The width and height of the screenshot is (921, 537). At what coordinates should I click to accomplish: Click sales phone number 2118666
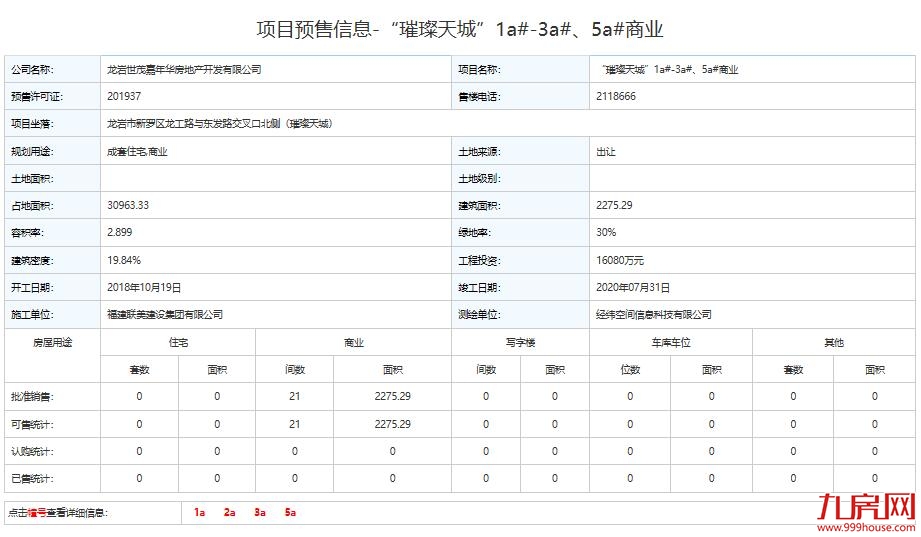(616, 96)
